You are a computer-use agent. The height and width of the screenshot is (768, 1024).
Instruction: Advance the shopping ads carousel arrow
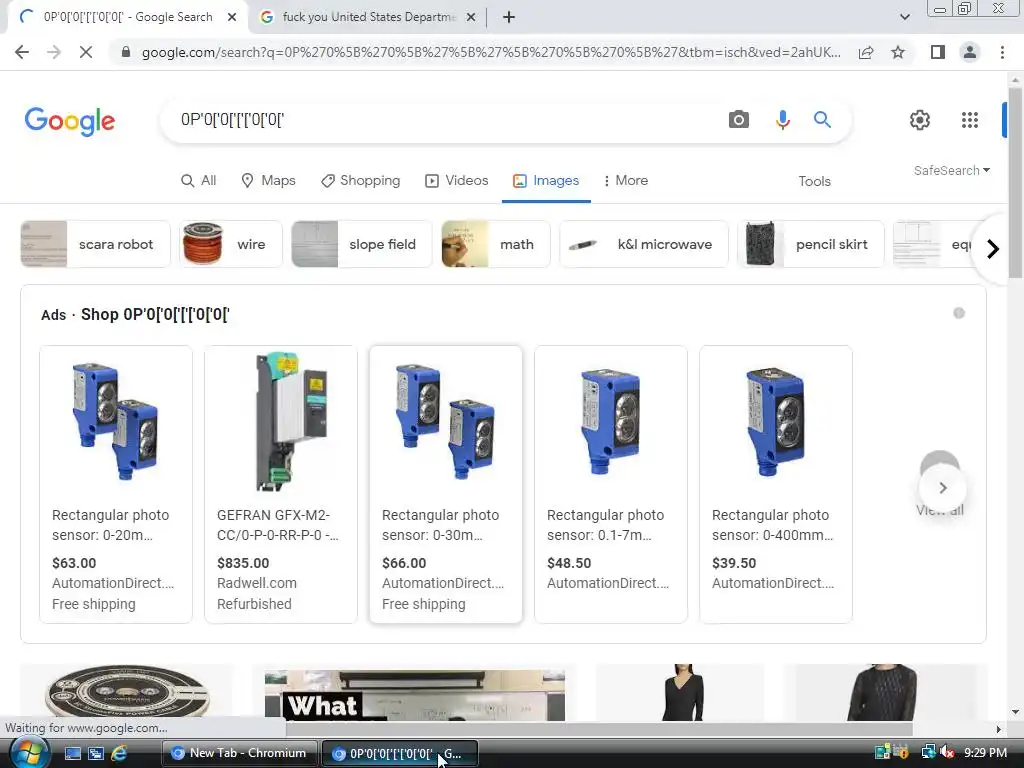pos(942,488)
